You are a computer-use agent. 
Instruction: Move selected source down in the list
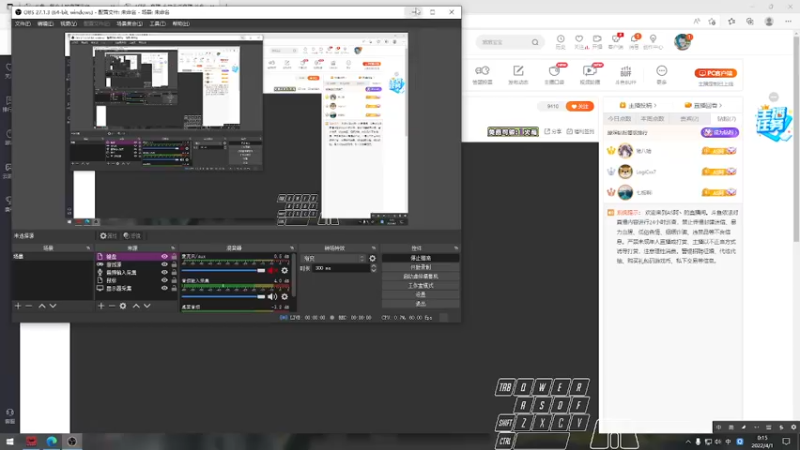(x=147, y=306)
